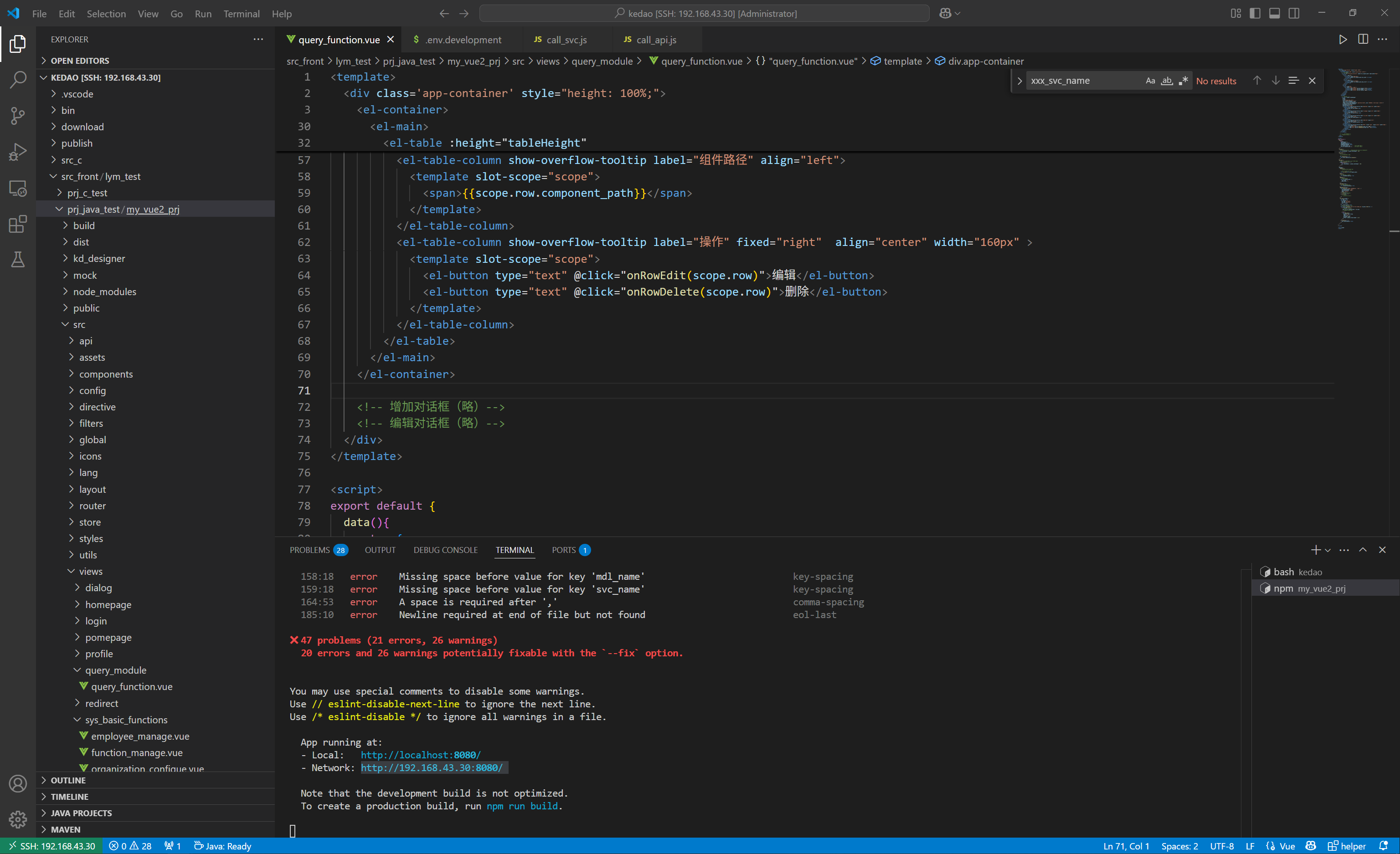Toggle Match Case in find widget
Screen dimensions: 1400x854
pos(1150,81)
